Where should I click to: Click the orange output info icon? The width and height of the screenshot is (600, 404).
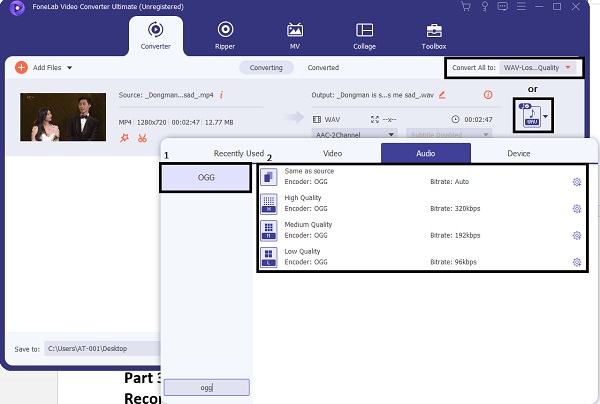coord(488,95)
